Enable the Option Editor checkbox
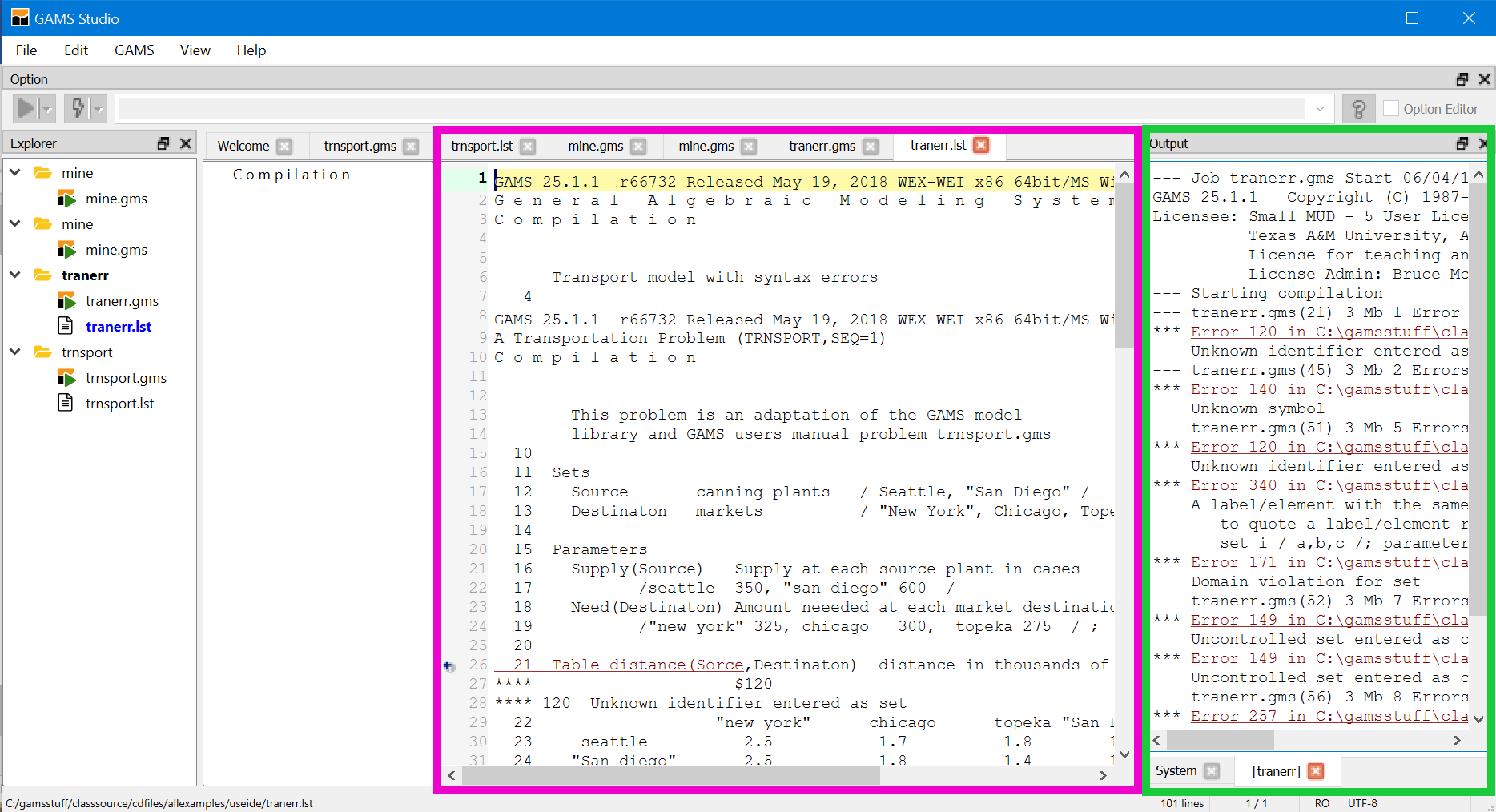This screenshot has width=1496, height=812. coord(1391,109)
